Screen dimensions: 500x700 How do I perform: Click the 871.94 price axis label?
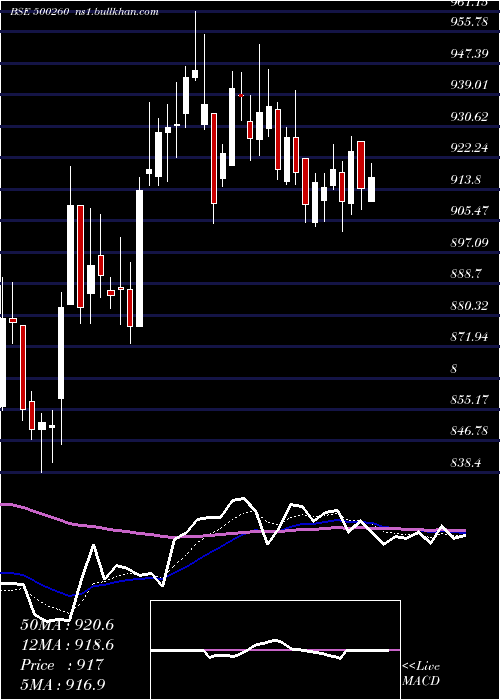coord(469,337)
